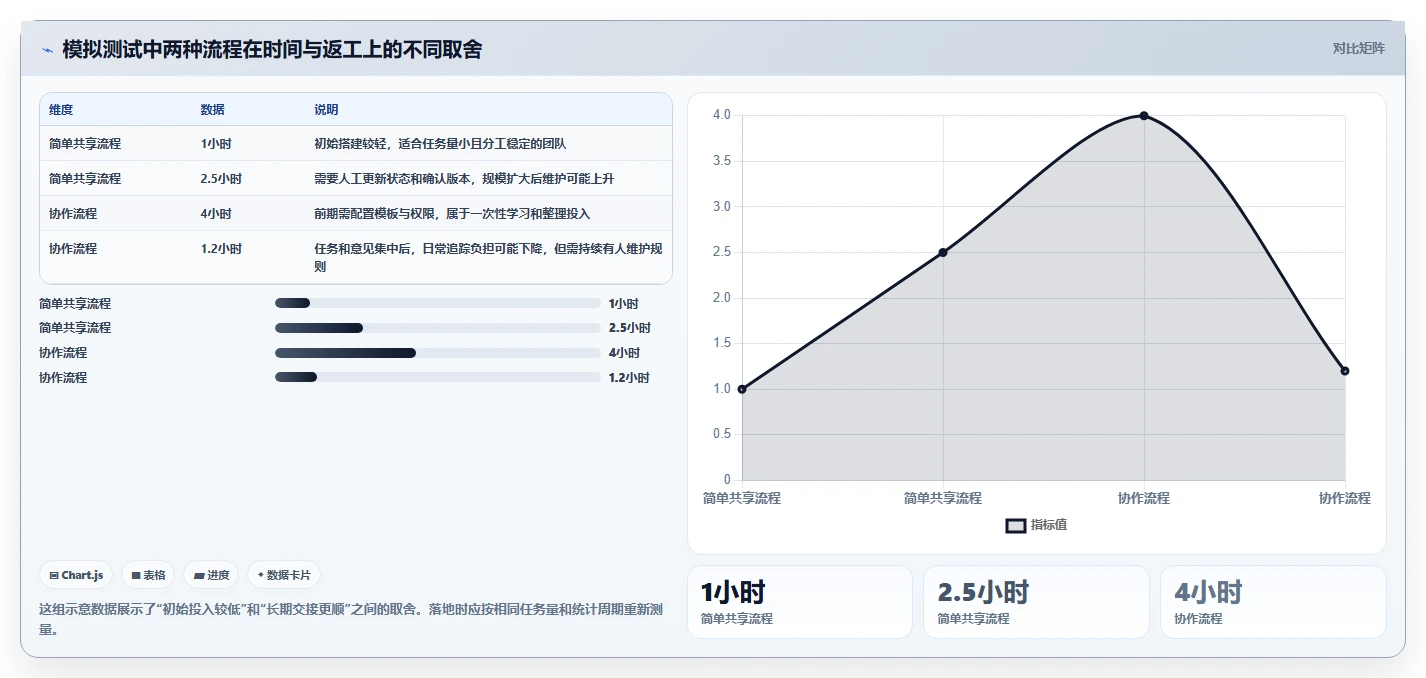Click the 对比矩阵 label in header
Viewport: 1426px width, 678px height.
click(1358, 49)
